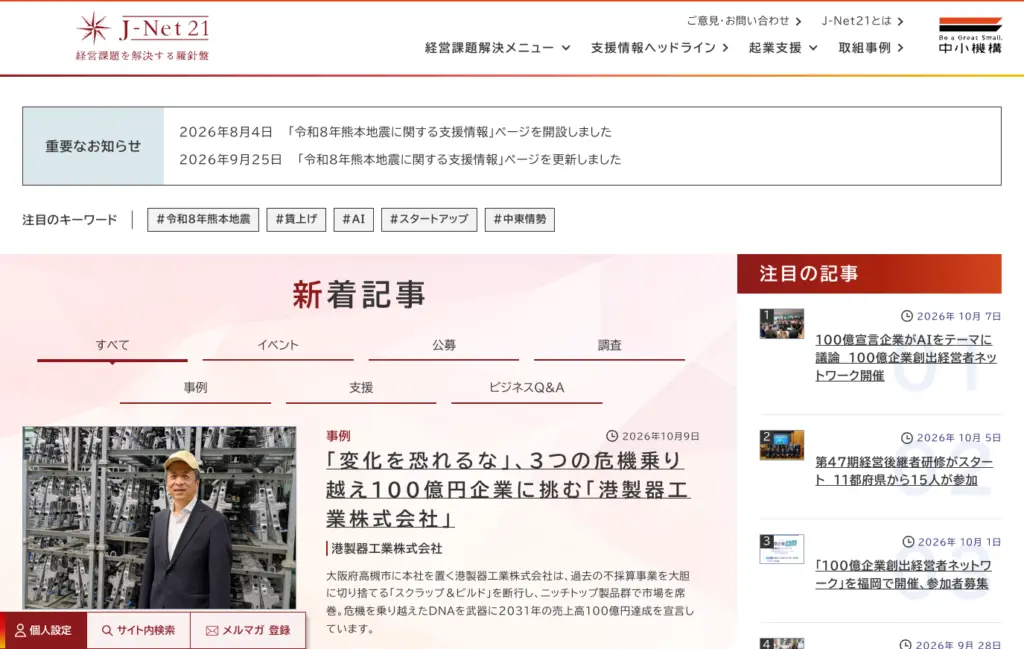Viewport: 1024px width, 649px height.
Task: Click the 重要なお知らせ label
Action: point(93,146)
